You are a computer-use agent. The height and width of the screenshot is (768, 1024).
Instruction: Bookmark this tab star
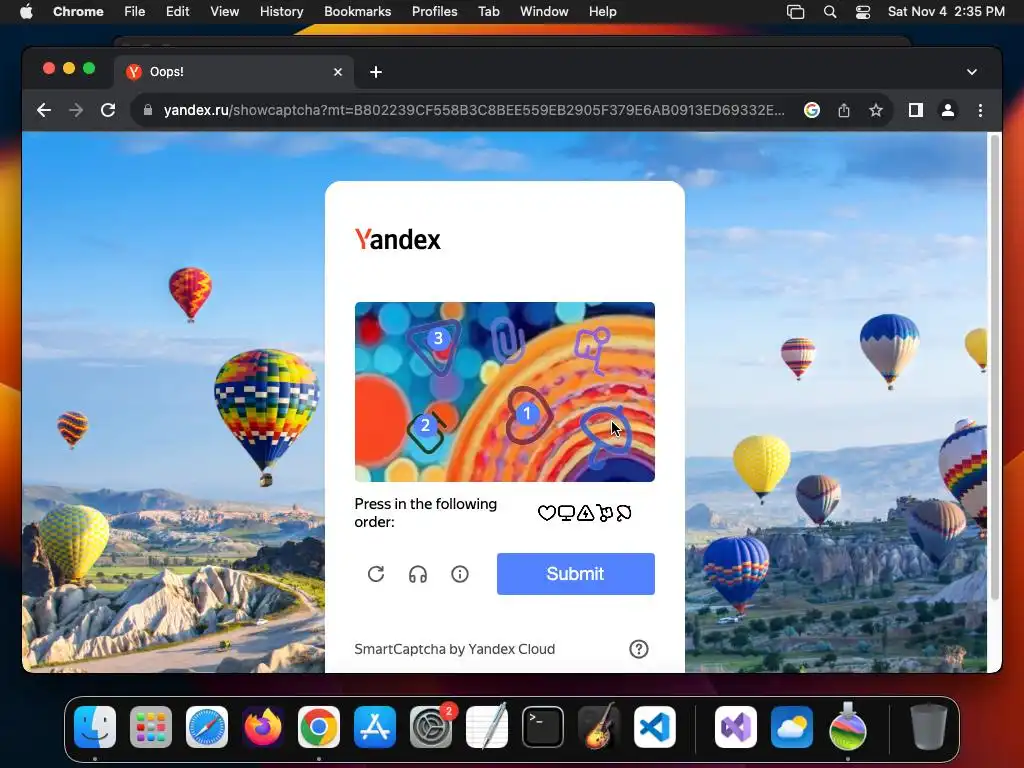point(876,110)
